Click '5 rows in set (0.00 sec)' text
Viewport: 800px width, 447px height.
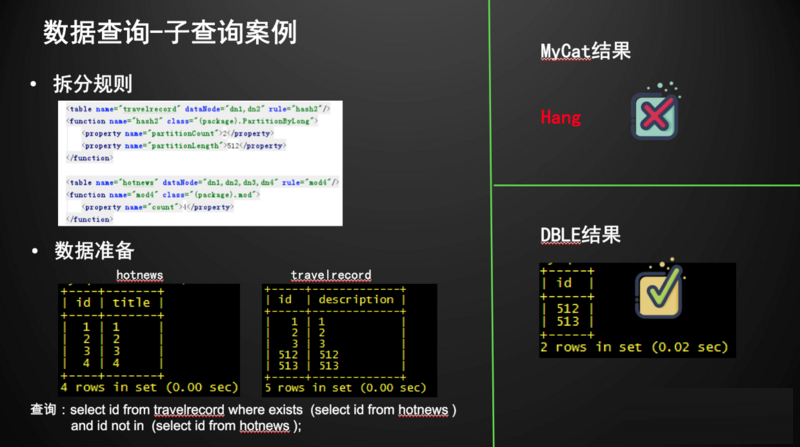tap(345, 388)
